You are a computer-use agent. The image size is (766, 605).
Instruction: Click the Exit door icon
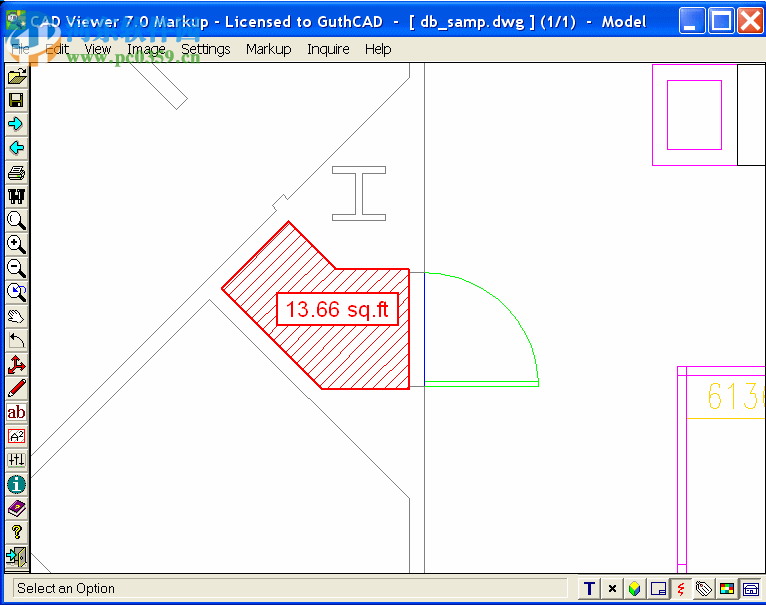[17, 557]
